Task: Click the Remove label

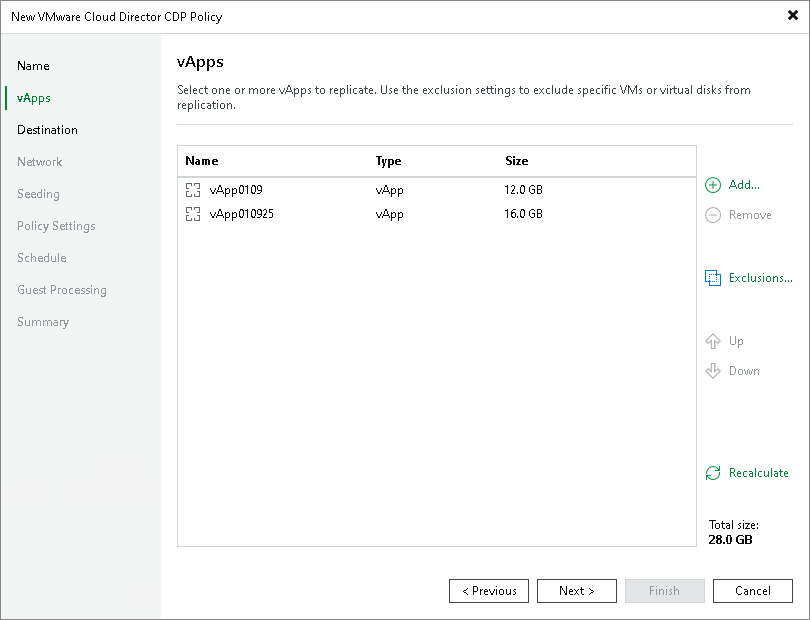Action: (x=750, y=215)
